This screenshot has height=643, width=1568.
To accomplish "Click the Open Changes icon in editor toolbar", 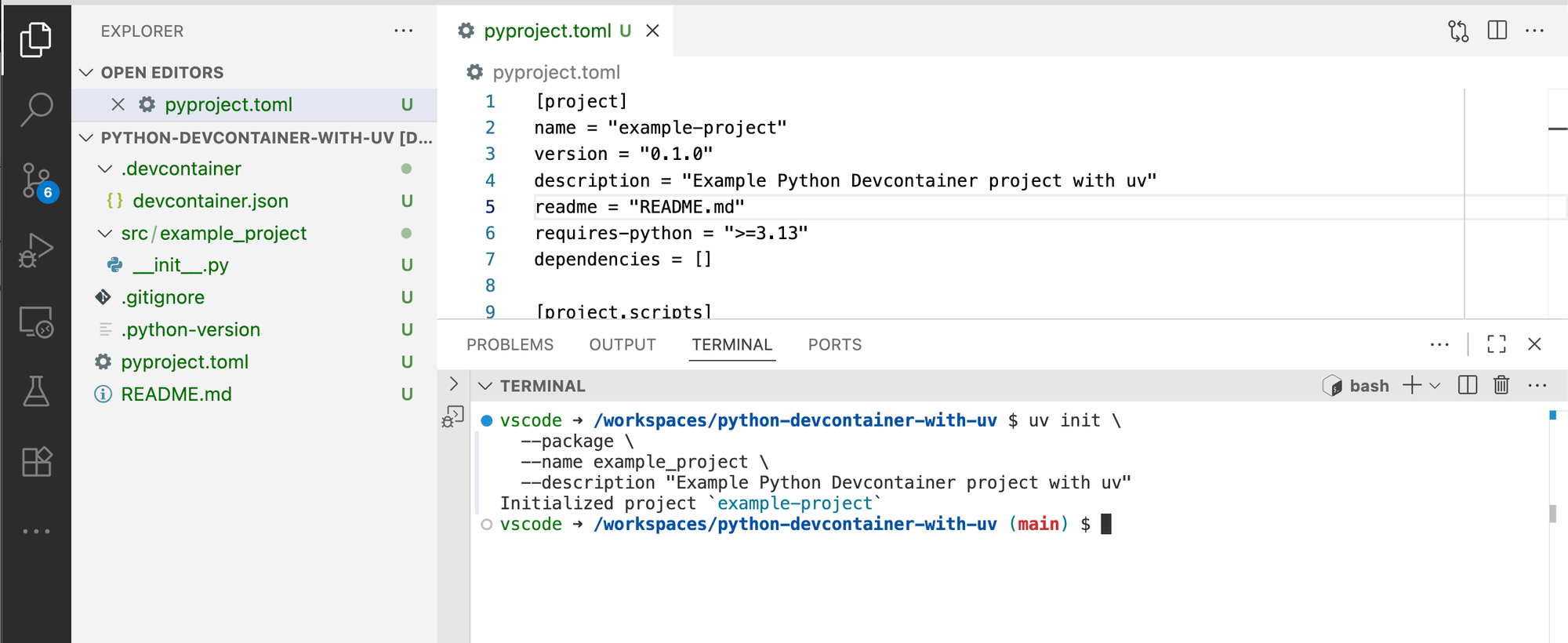I will pyautogui.click(x=1457, y=31).
